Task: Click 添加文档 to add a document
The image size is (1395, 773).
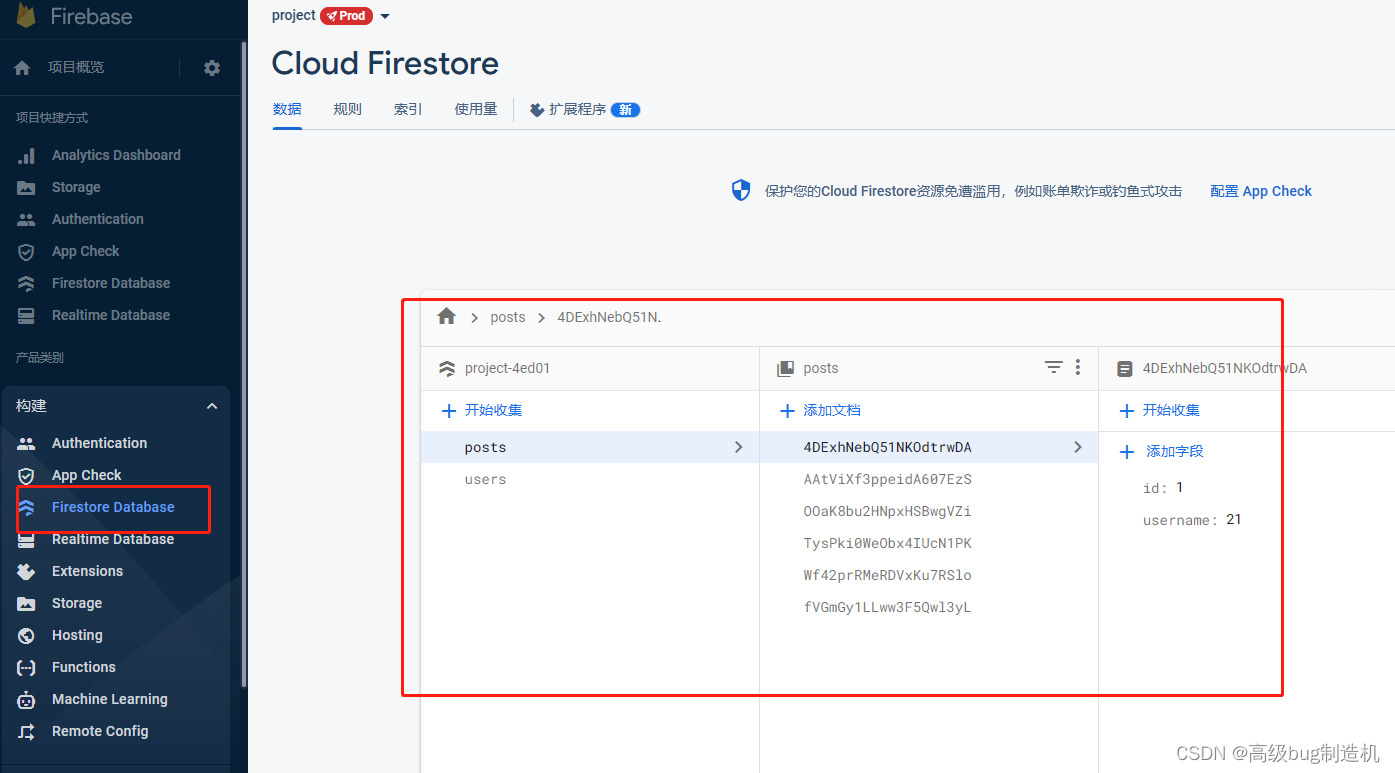Action: (828, 410)
